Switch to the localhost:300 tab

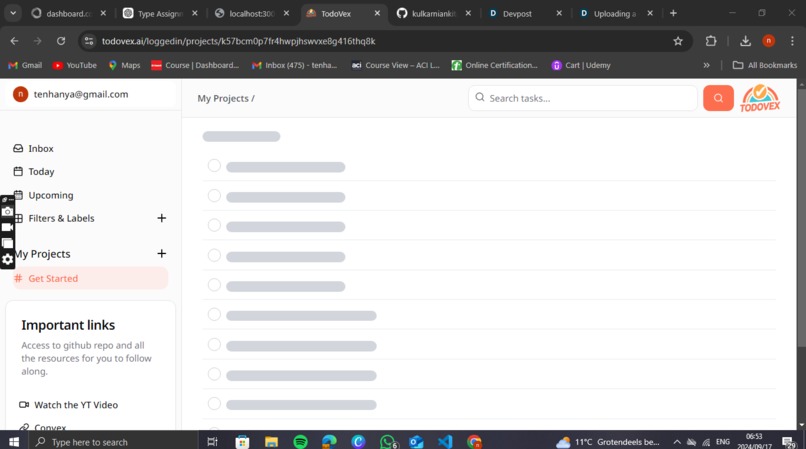coord(251,13)
